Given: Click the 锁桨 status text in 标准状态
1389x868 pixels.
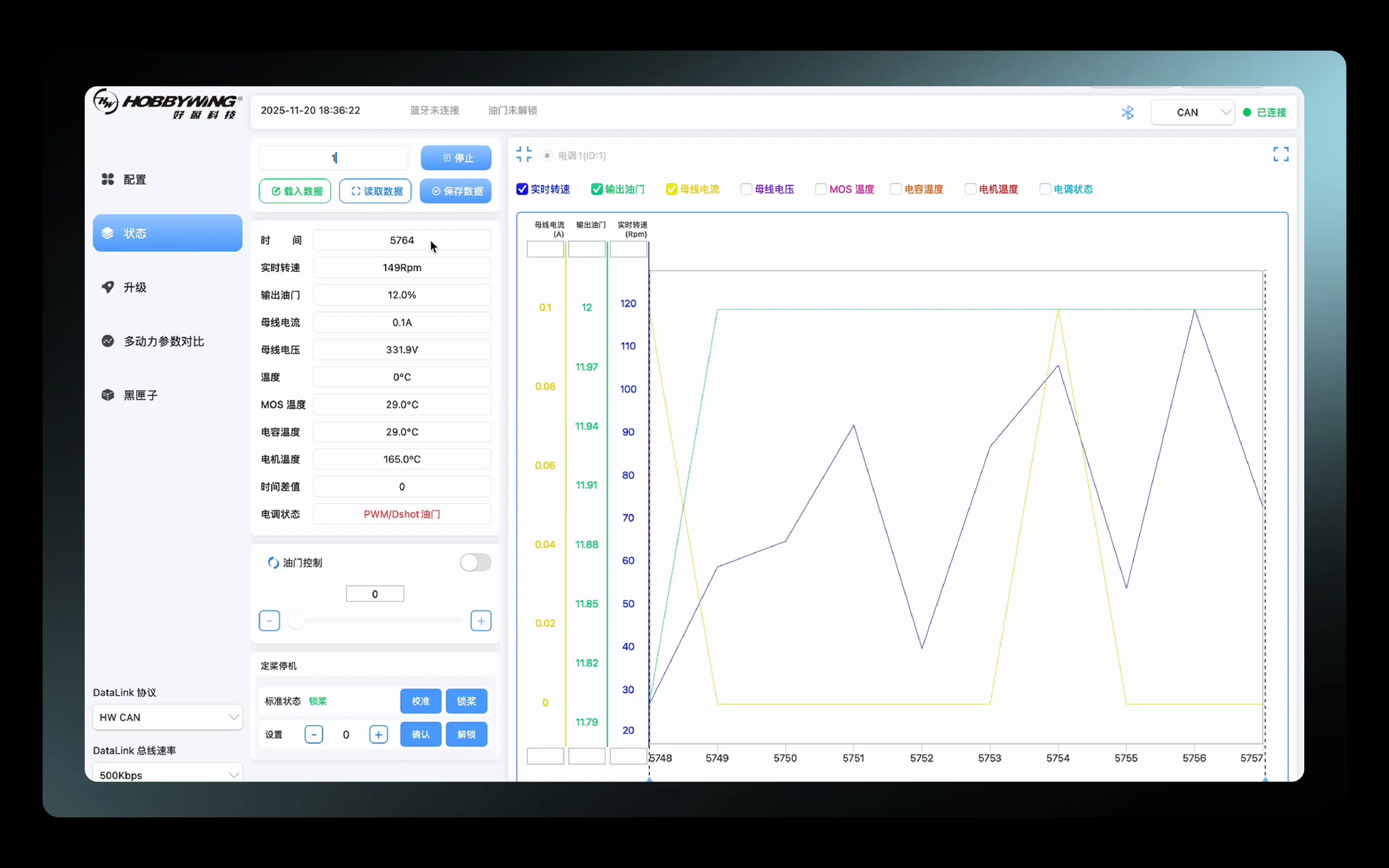Looking at the screenshot, I should point(317,701).
